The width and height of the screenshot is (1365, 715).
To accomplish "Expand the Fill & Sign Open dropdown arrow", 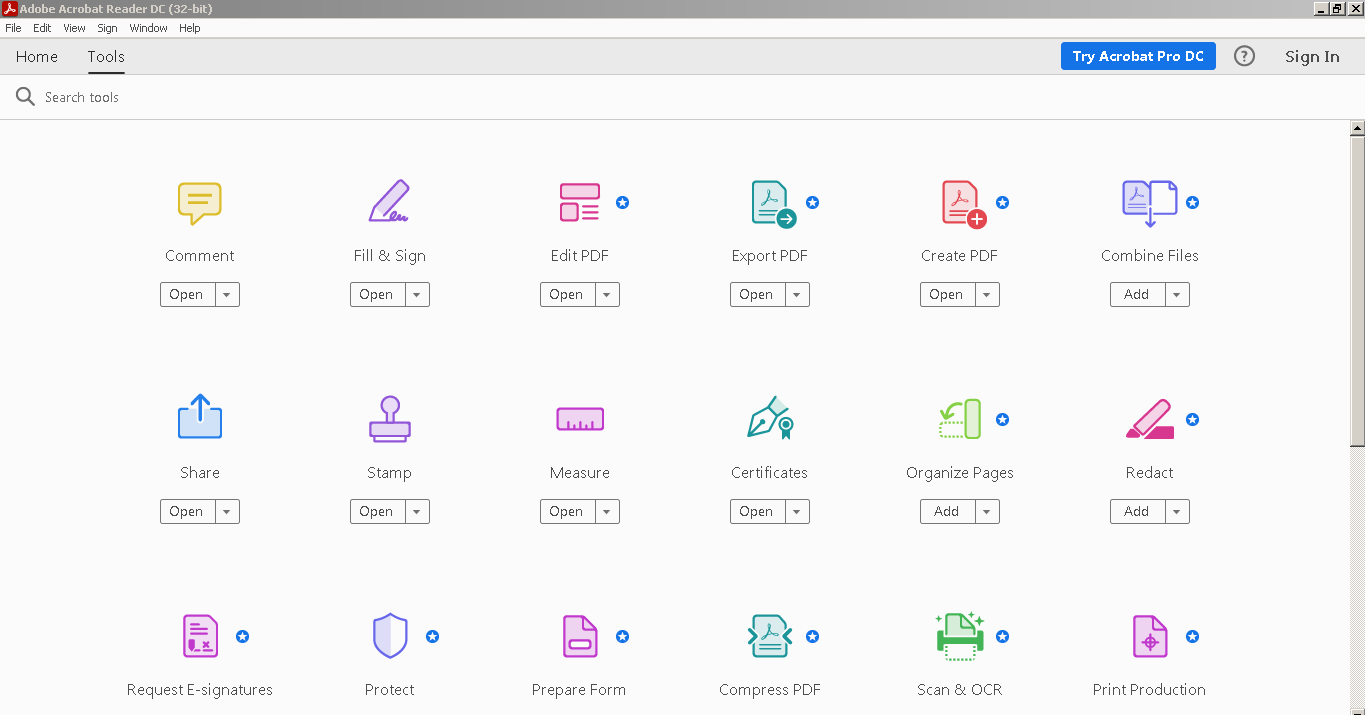I will (417, 294).
